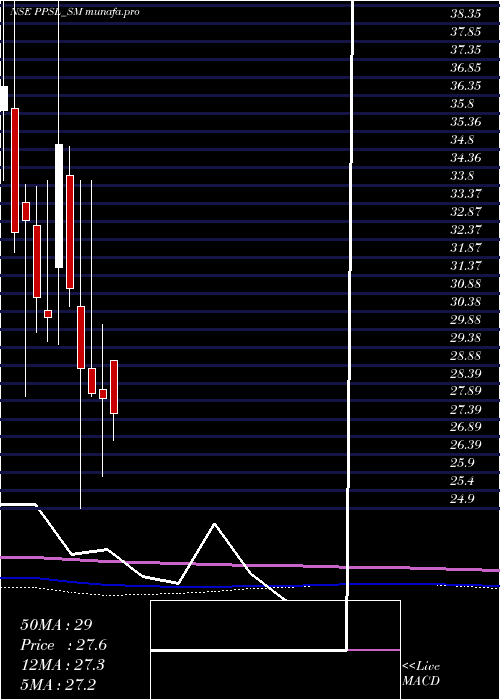The image size is (500, 700).
Task: Click the 29.38 price label
Action: 466,338
